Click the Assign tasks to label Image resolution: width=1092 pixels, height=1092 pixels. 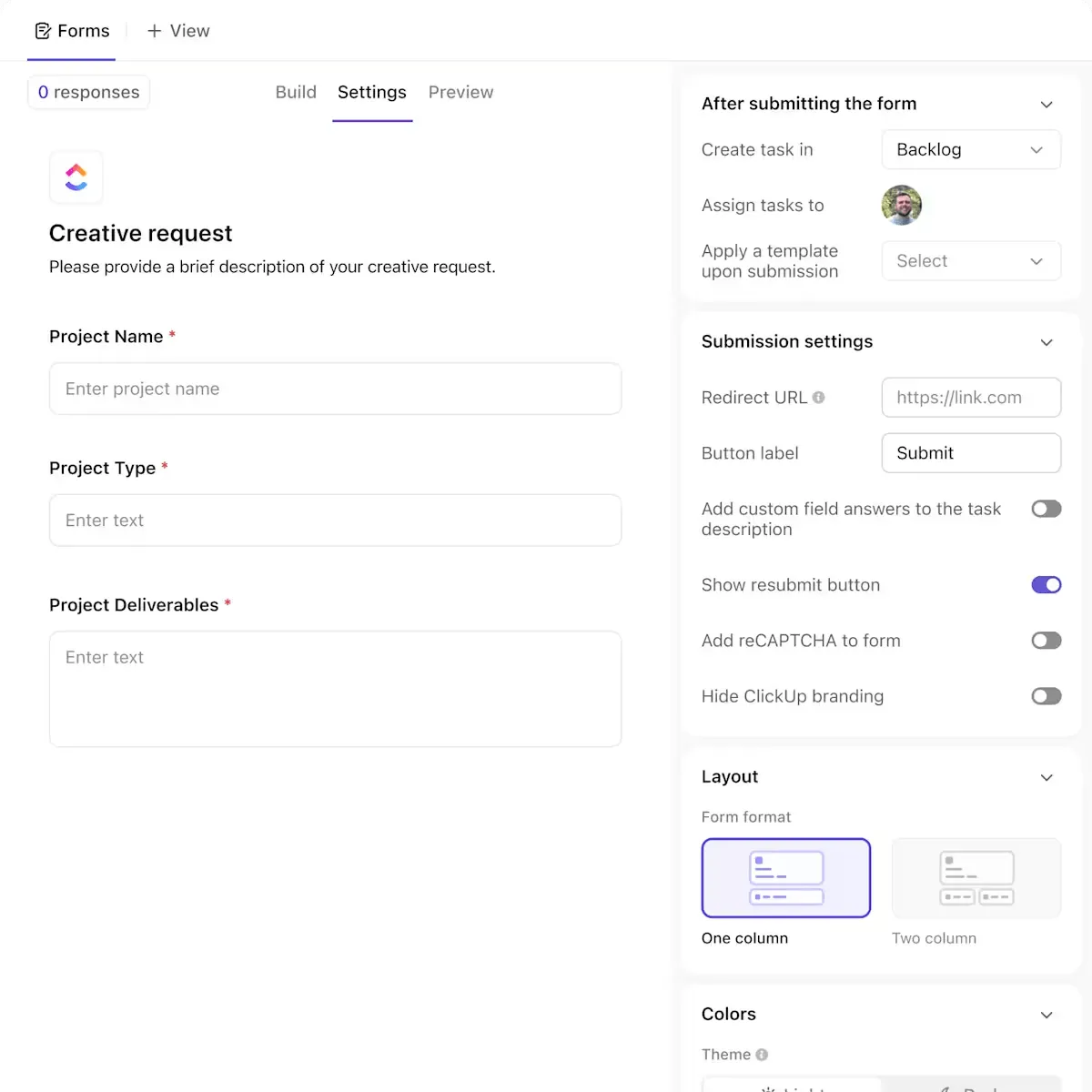763,206
